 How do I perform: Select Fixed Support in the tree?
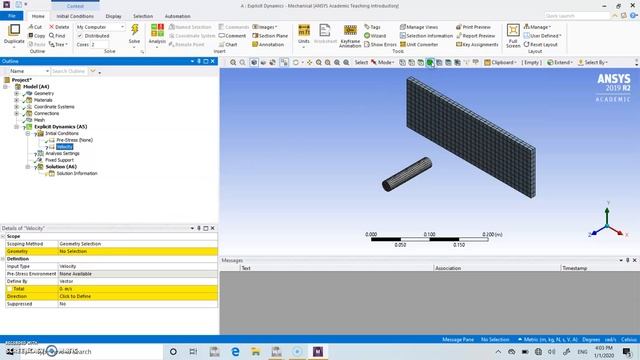coord(59,160)
